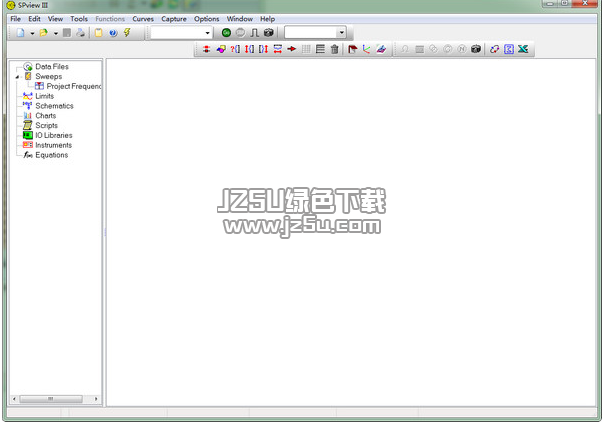Screen dimensions: 604x423
Task: Select Schematics in the project tree
Action: coord(54,106)
